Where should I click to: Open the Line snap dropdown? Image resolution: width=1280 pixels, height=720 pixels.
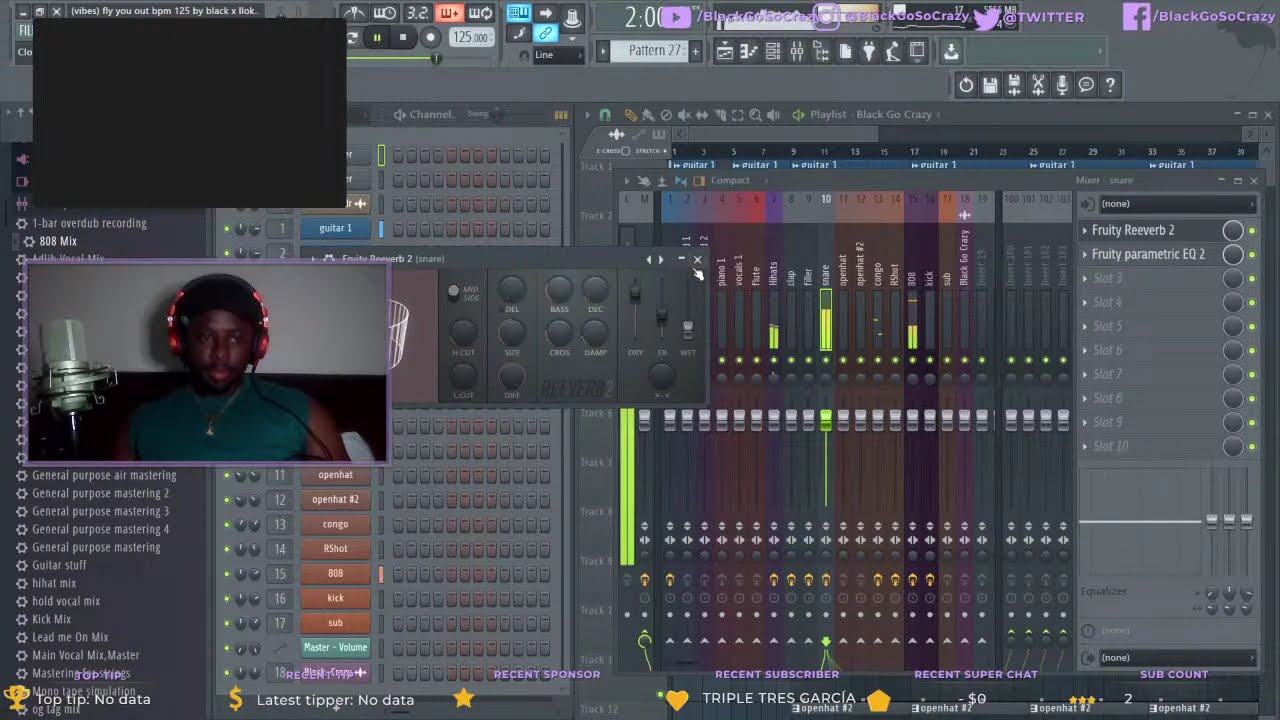click(x=558, y=55)
